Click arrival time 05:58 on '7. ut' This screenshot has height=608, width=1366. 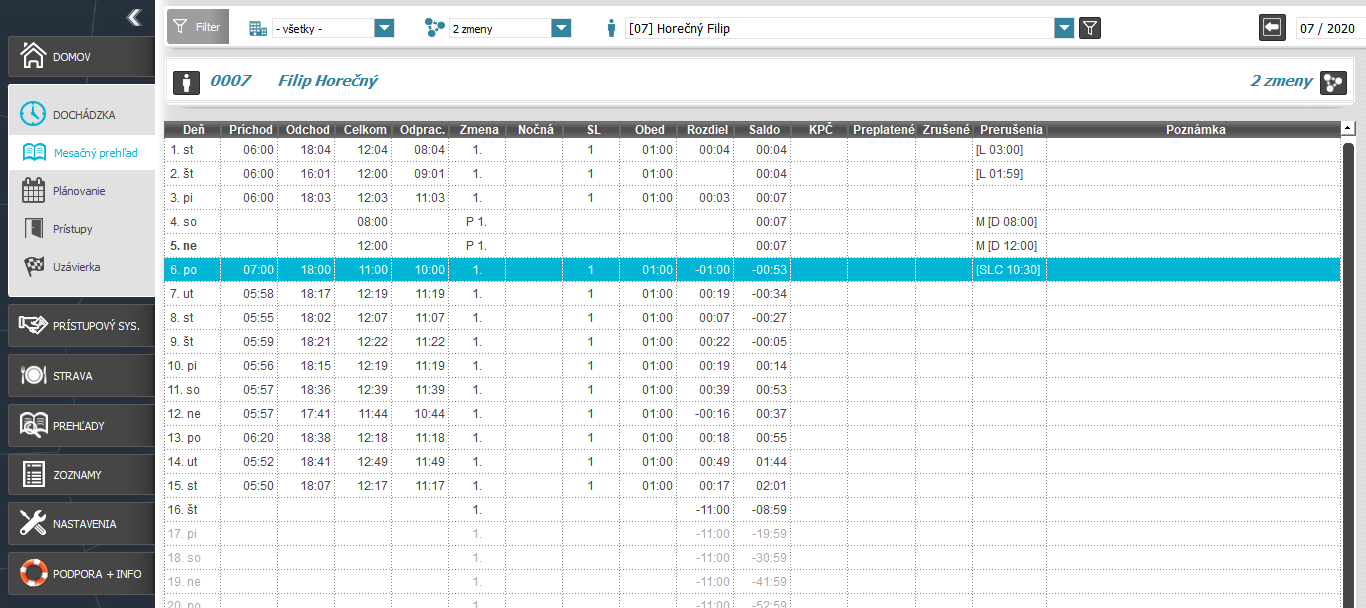pos(258,294)
